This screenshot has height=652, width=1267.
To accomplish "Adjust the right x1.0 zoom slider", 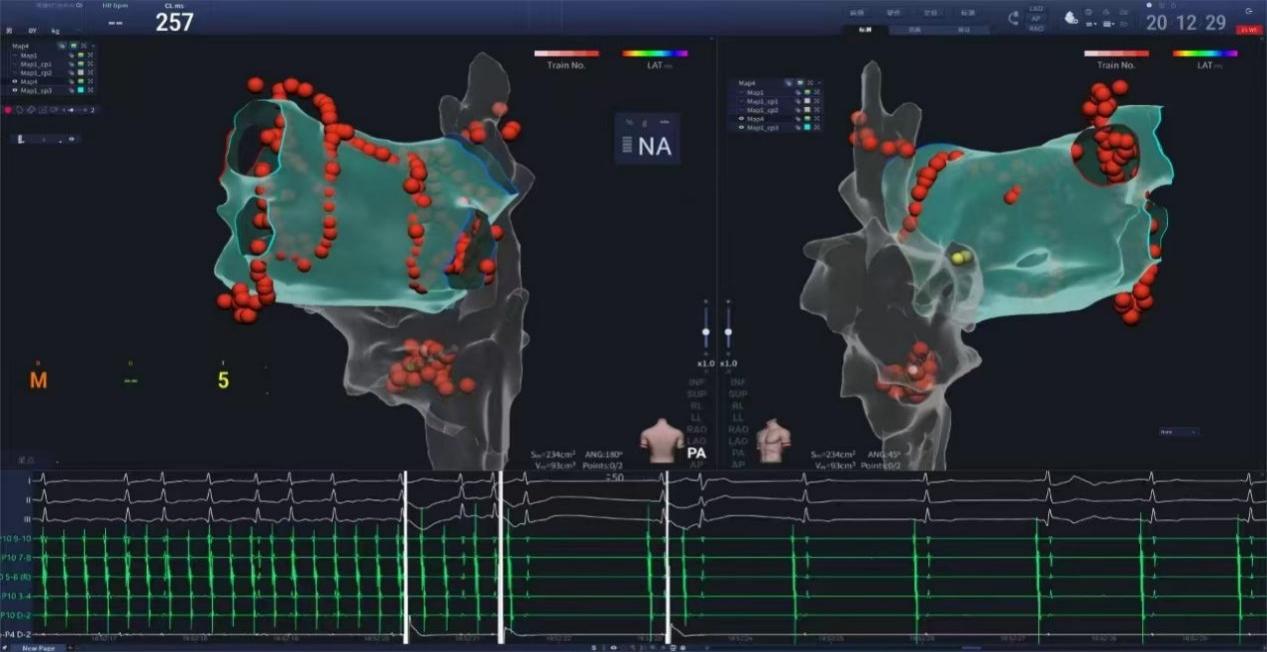I will 728,332.
